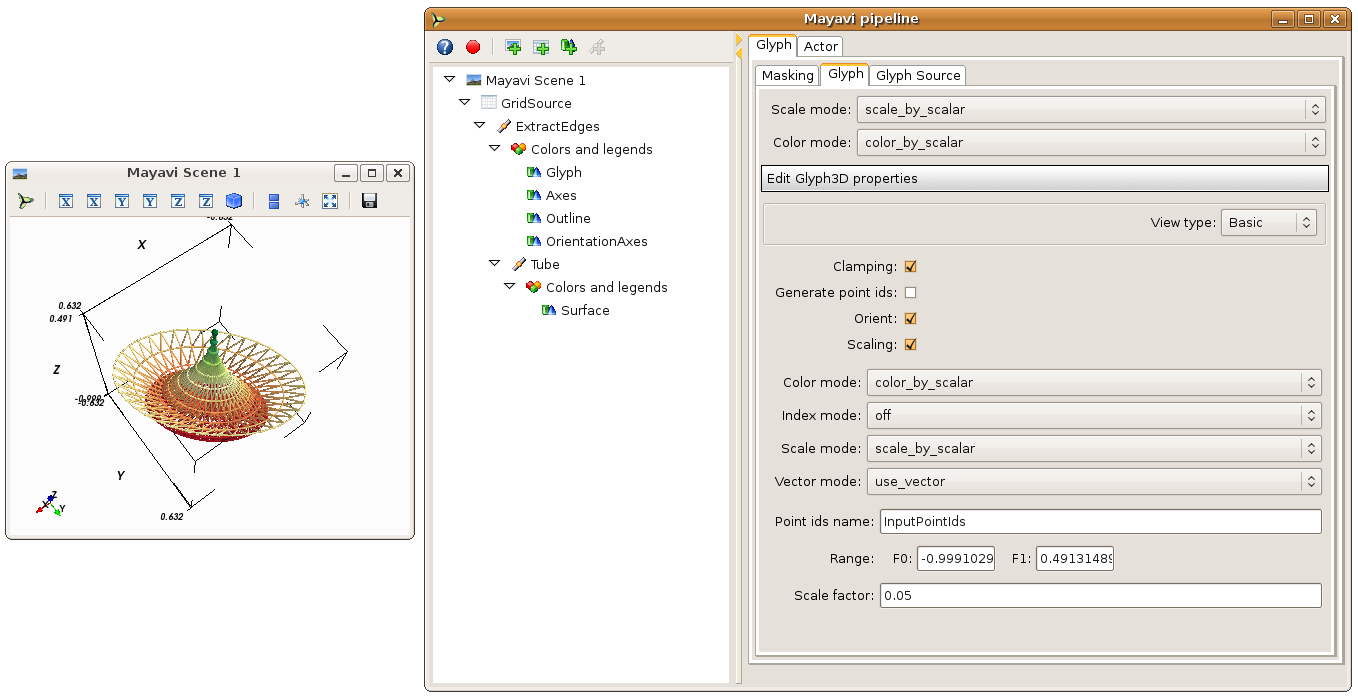Open the Mayavi pipeline icon in scene toolbar
Screen dimensions: 1358x698
[26, 201]
